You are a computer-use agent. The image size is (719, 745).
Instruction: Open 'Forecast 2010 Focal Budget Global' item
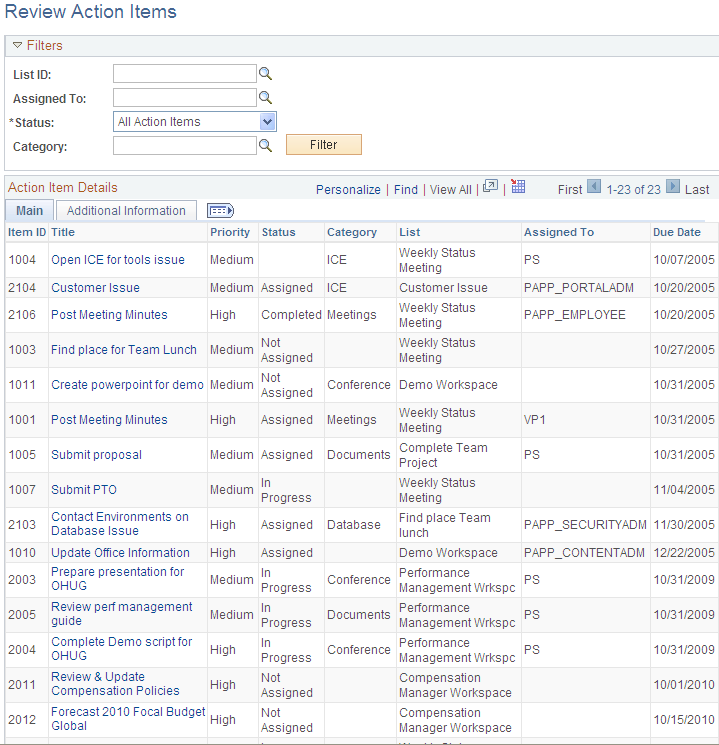(x=128, y=719)
